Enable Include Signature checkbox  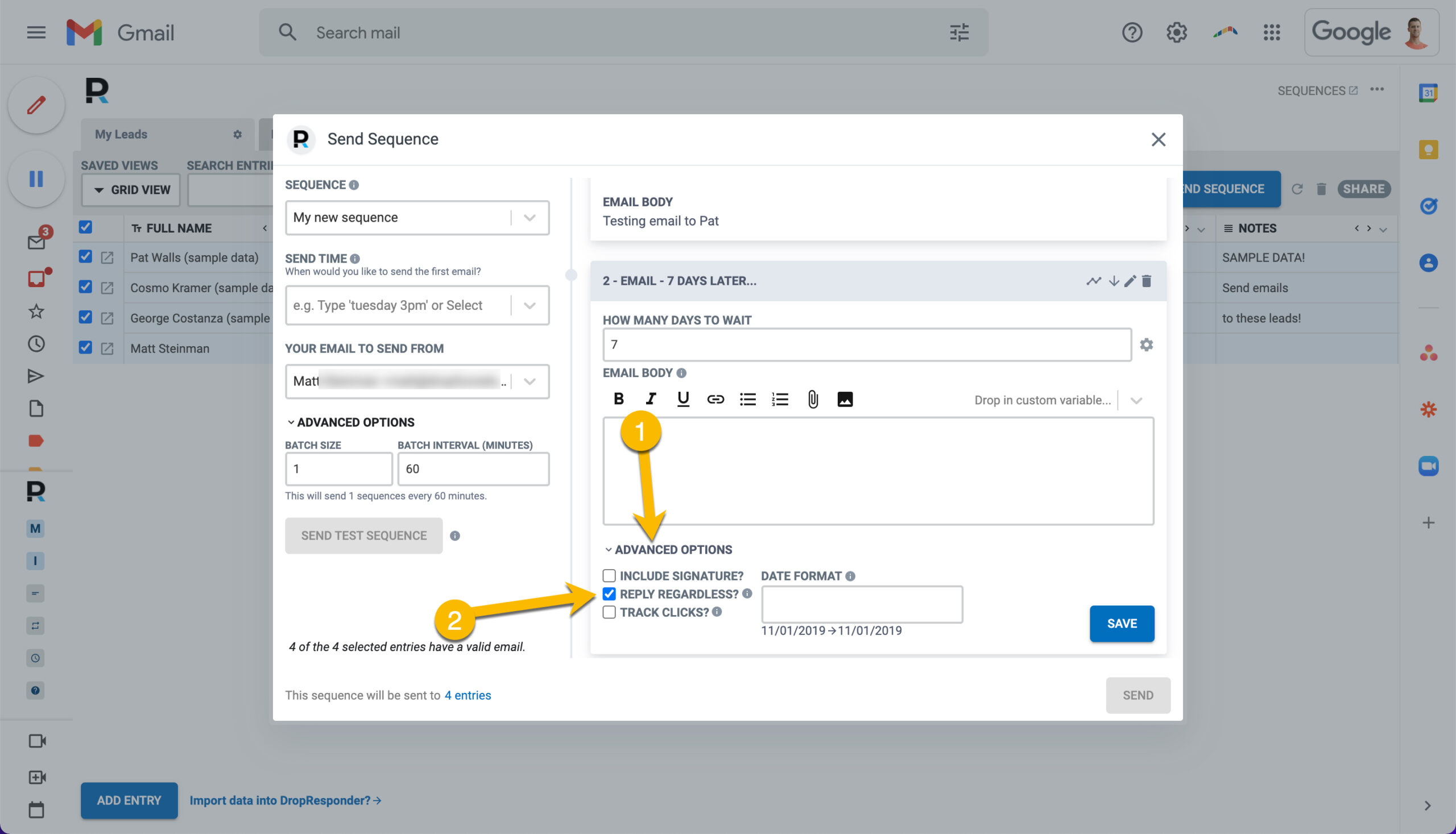tap(609, 575)
